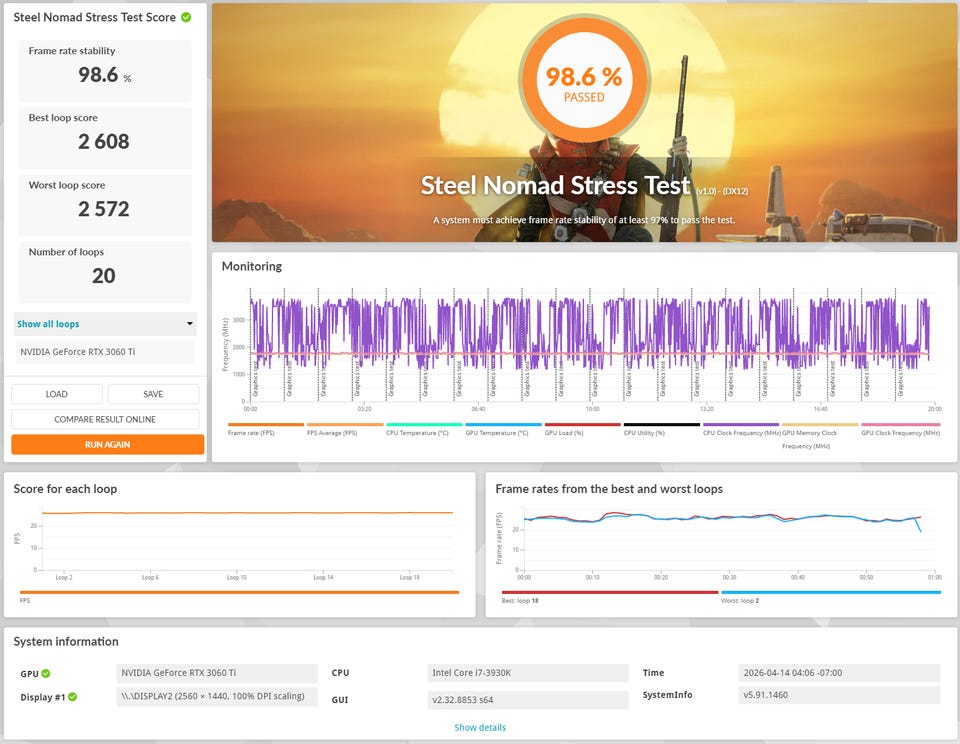Expand system info with Show details

480,727
